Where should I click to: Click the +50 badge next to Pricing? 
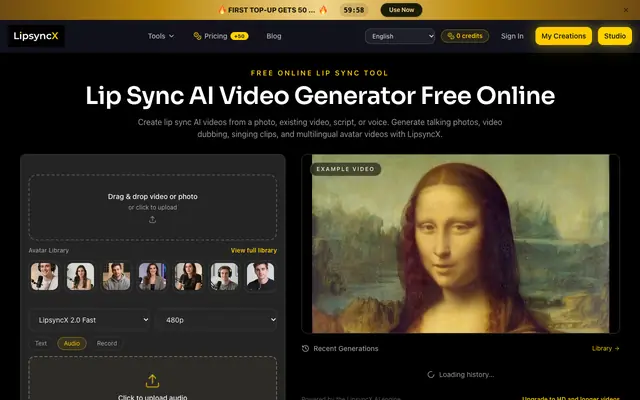click(239, 36)
